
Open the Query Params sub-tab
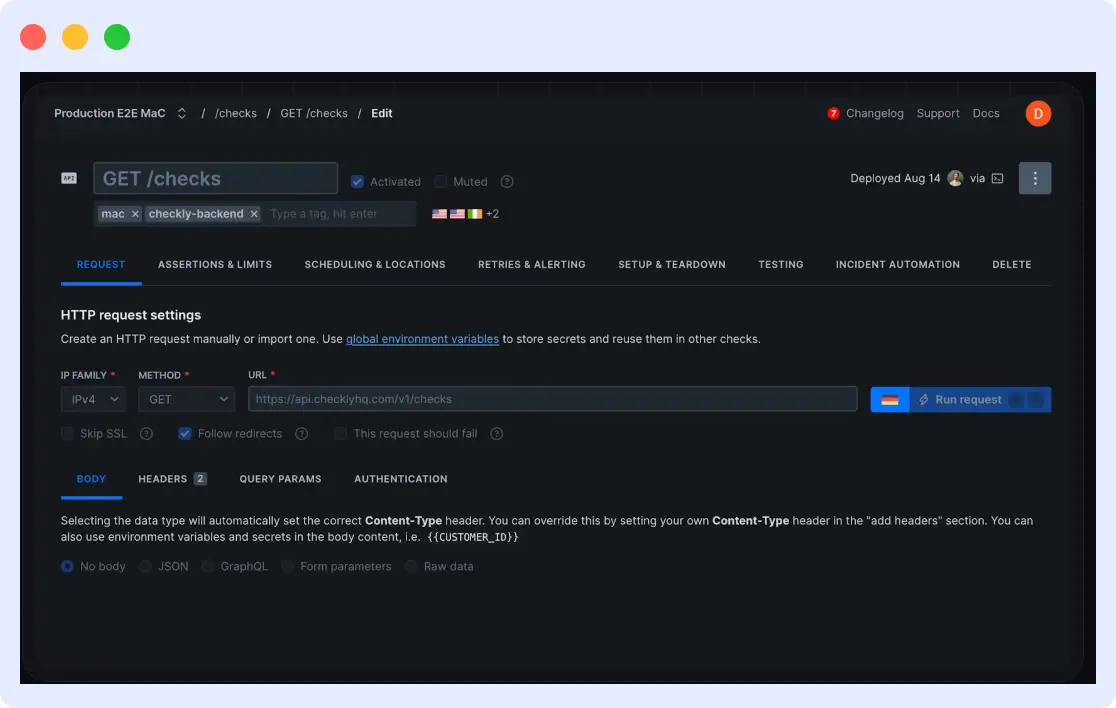[x=280, y=479]
